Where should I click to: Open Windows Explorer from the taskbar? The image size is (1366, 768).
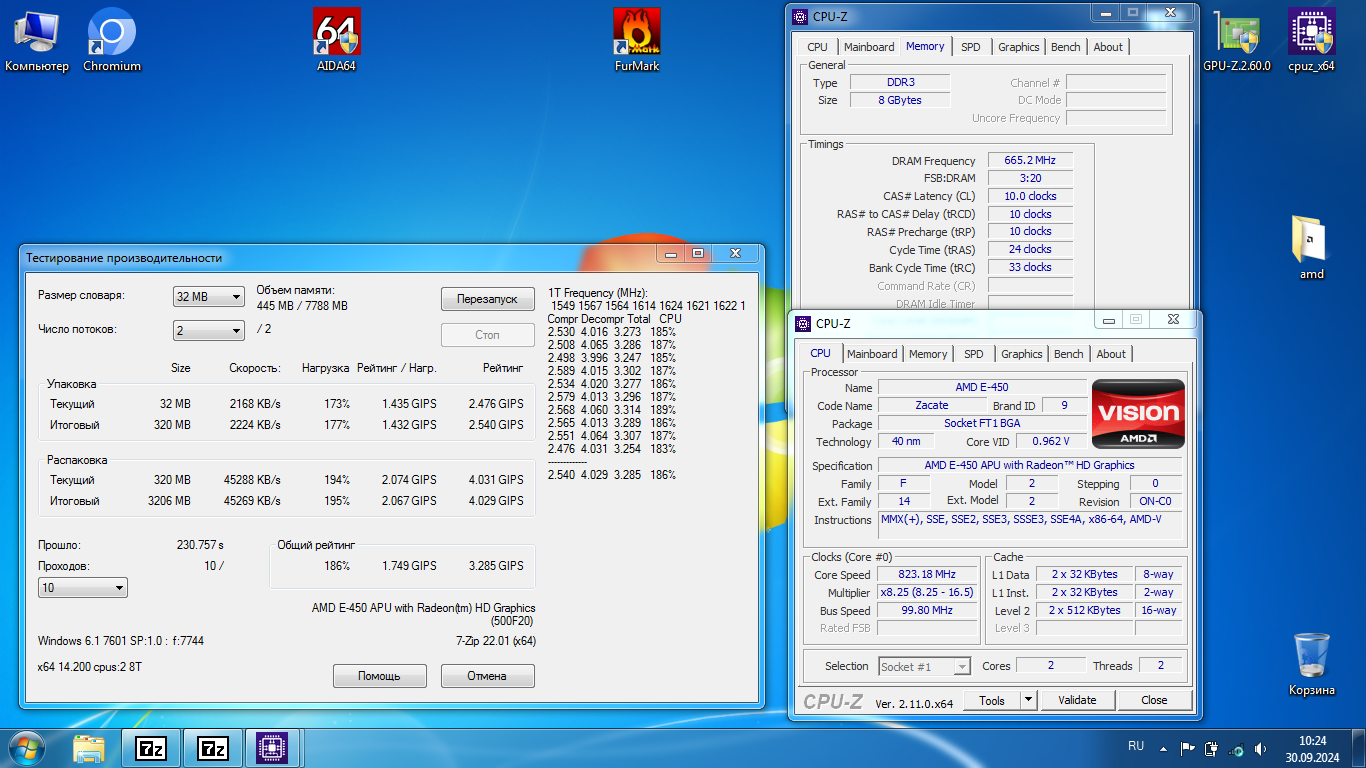click(x=89, y=748)
